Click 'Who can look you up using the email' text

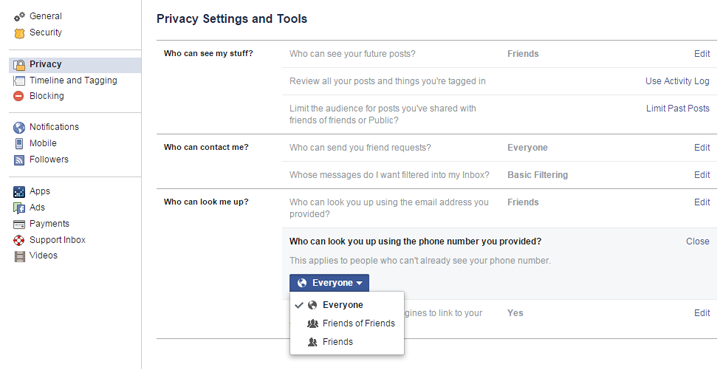click(x=389, y=208)
